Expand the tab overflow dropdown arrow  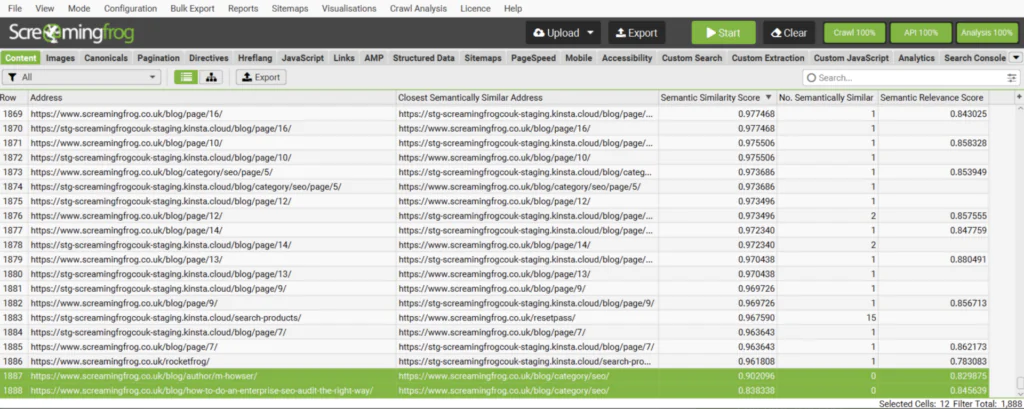pos(1016,58)
